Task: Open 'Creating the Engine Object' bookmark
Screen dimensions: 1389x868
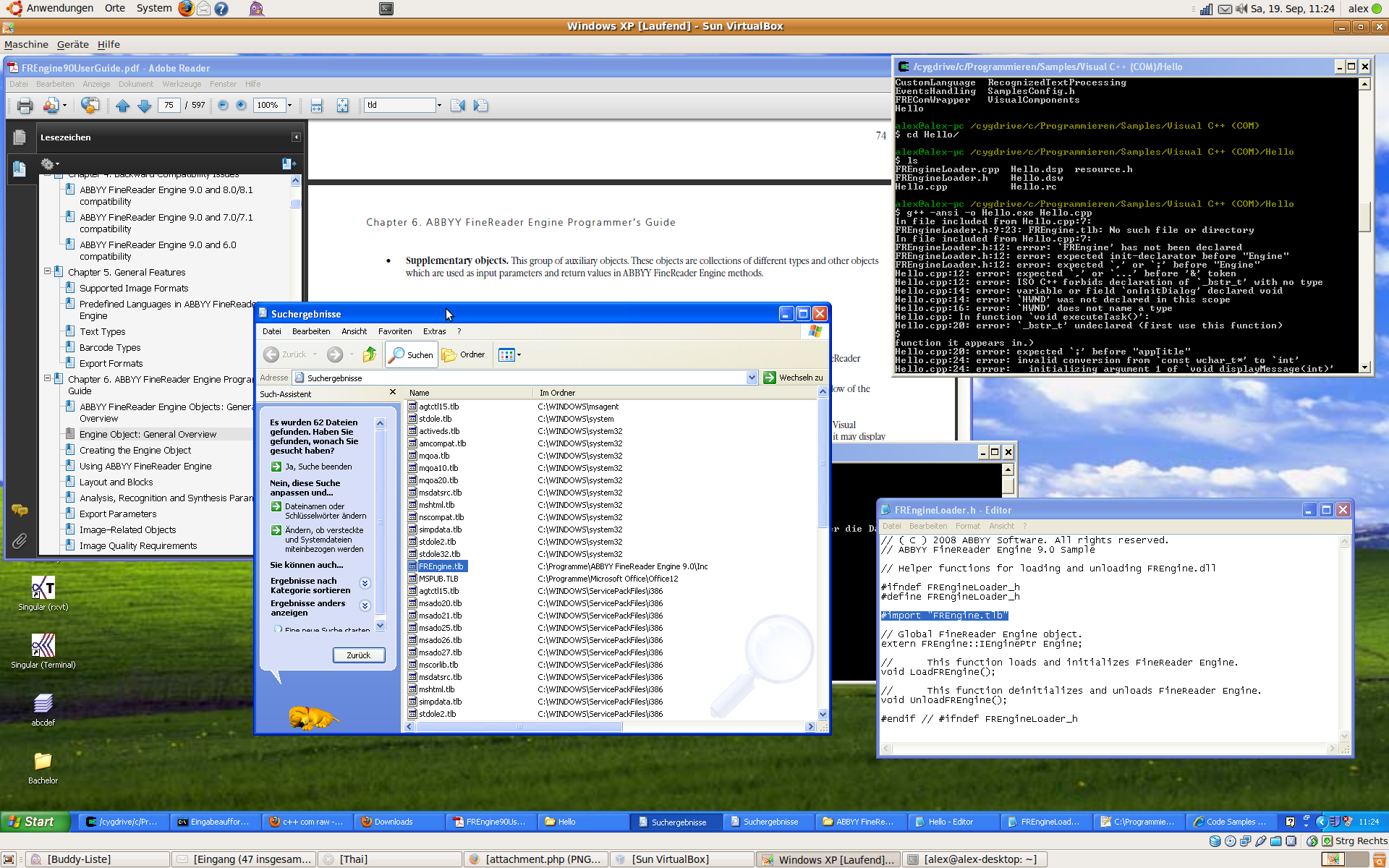Action: 135,450
